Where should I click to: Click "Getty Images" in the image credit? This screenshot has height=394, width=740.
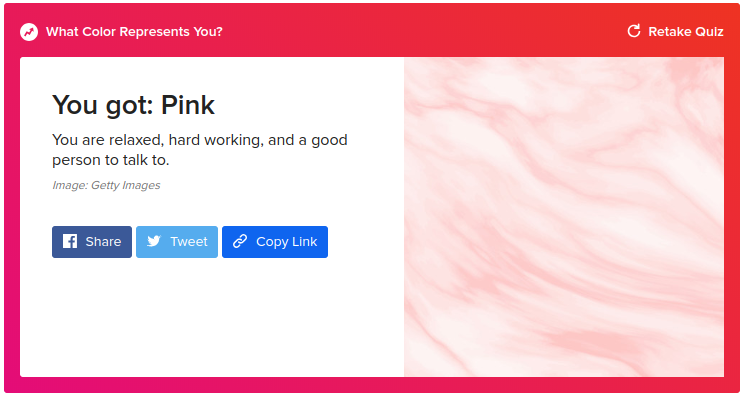[x=126, y=185]
